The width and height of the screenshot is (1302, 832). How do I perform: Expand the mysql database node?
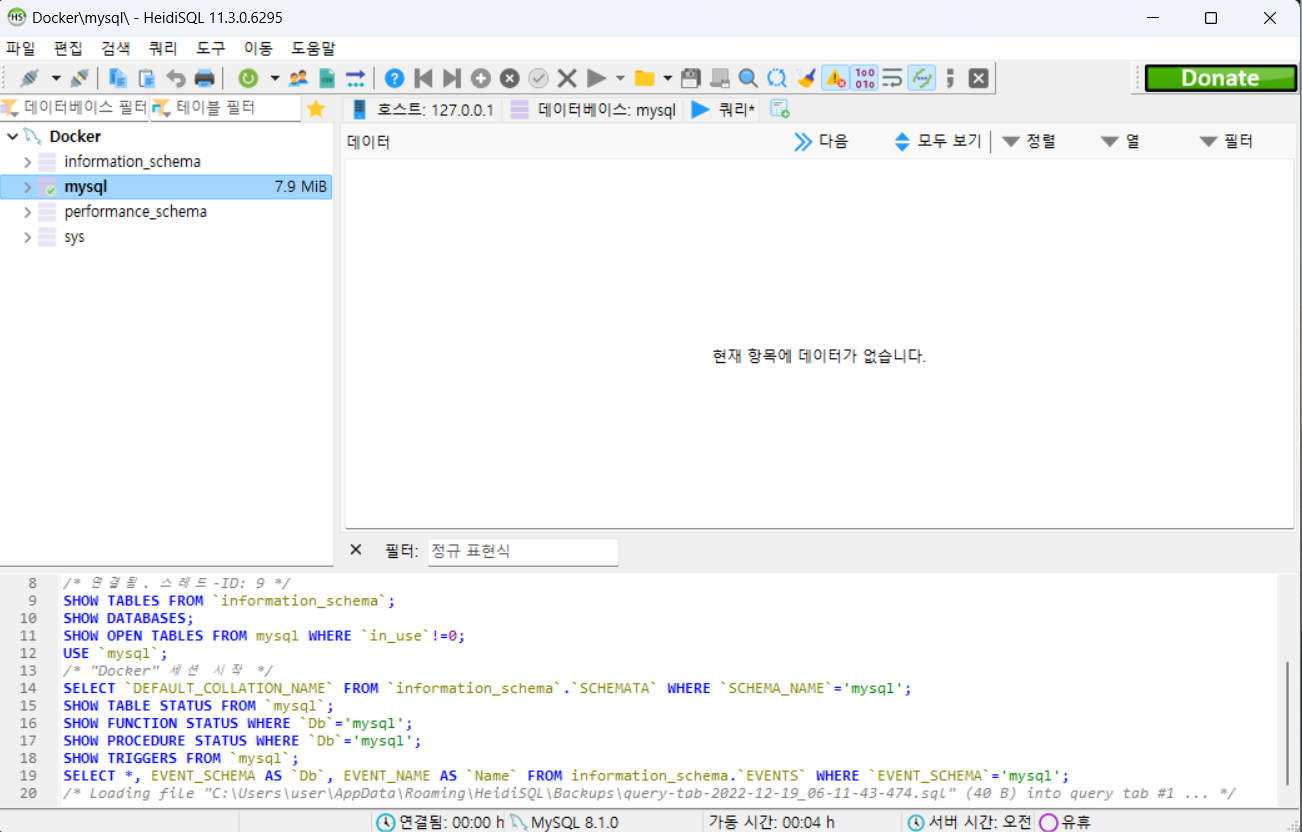pyautogui.click(x=28, y=187)
